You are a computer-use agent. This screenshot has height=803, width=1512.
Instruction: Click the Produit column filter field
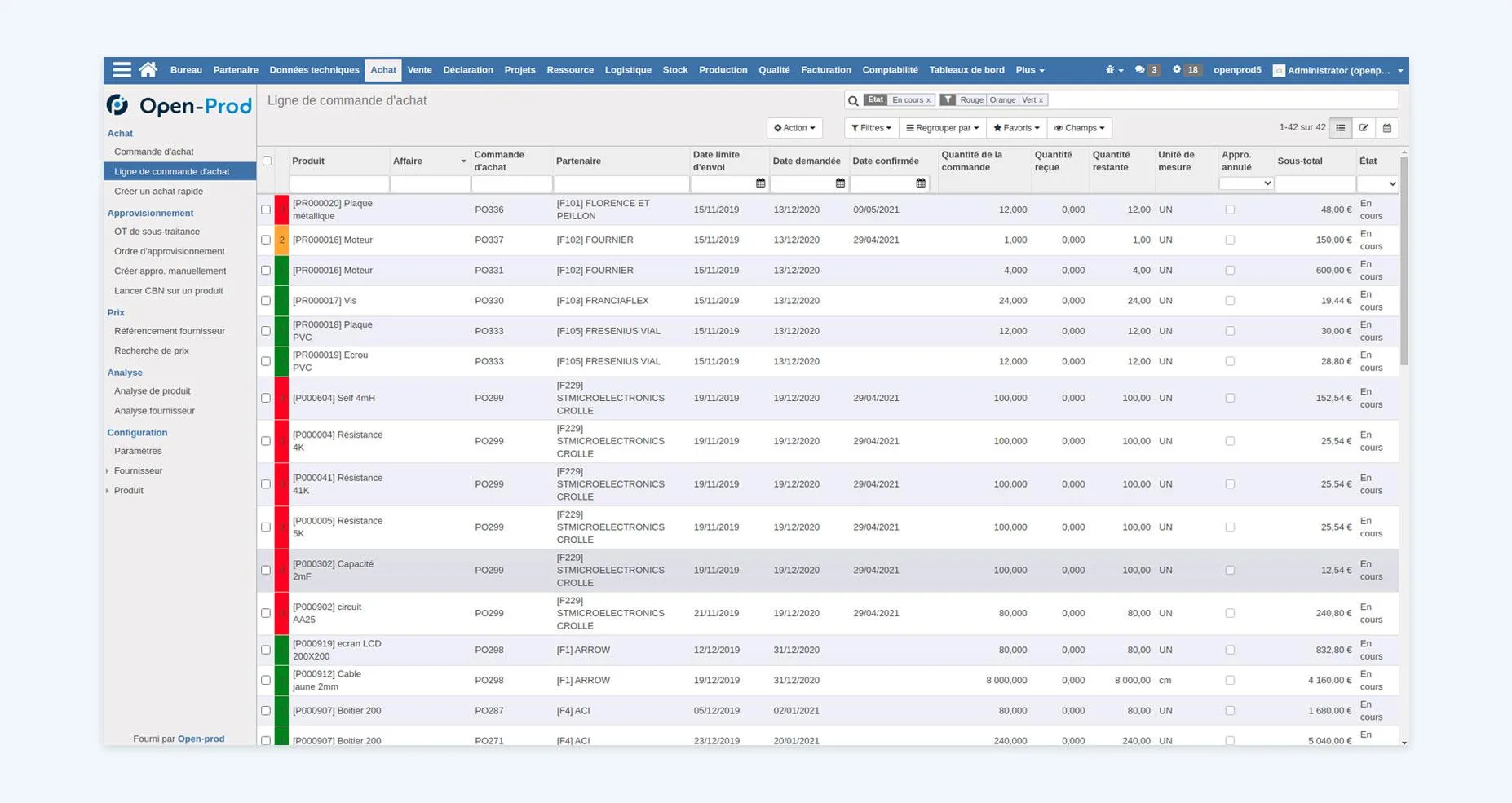coord(338,183)
